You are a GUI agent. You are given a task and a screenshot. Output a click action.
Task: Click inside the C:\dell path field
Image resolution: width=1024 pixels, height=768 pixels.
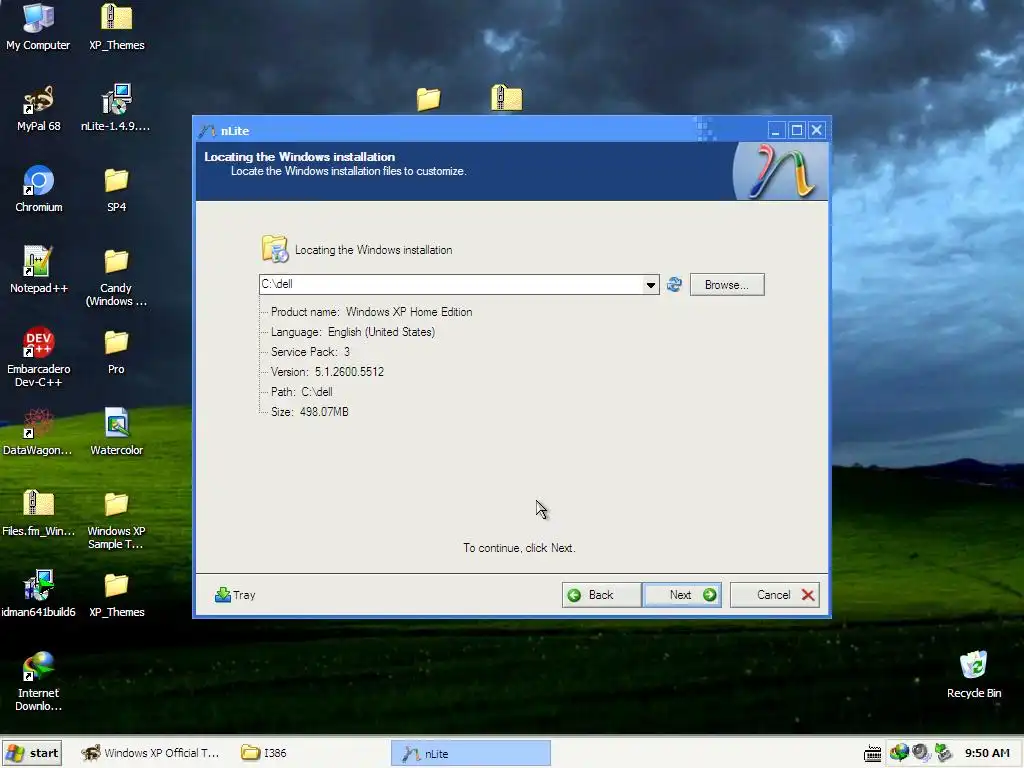[x=451, y=284]
